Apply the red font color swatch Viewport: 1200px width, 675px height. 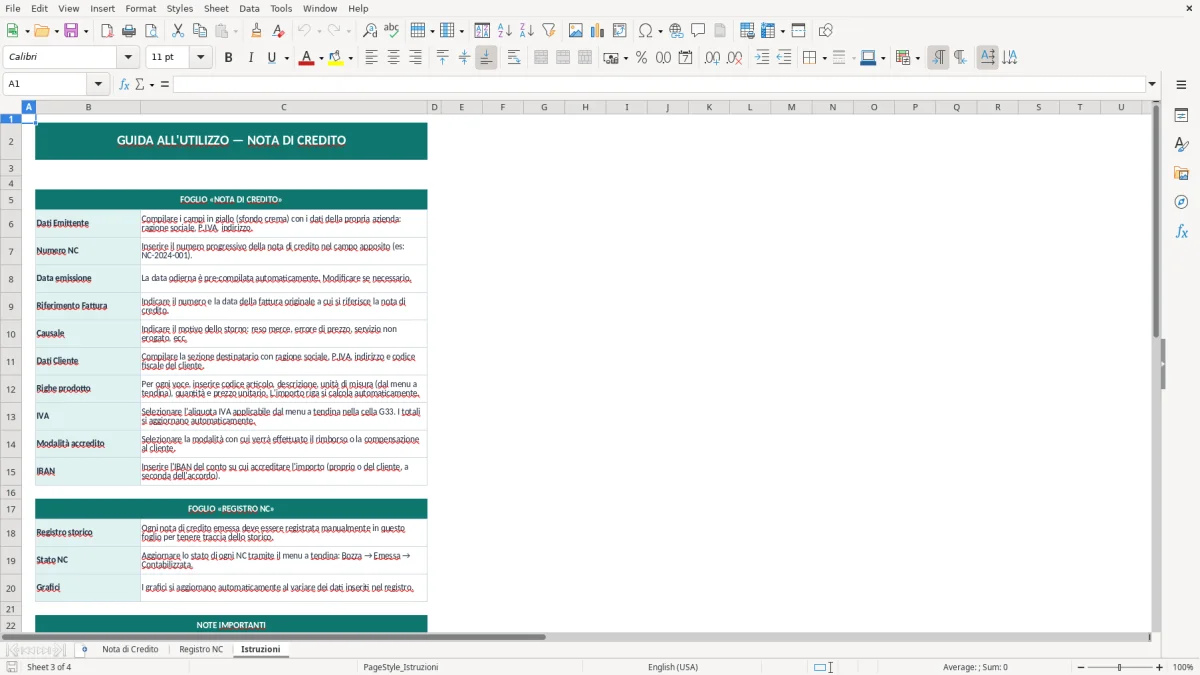tap(305, 58)
